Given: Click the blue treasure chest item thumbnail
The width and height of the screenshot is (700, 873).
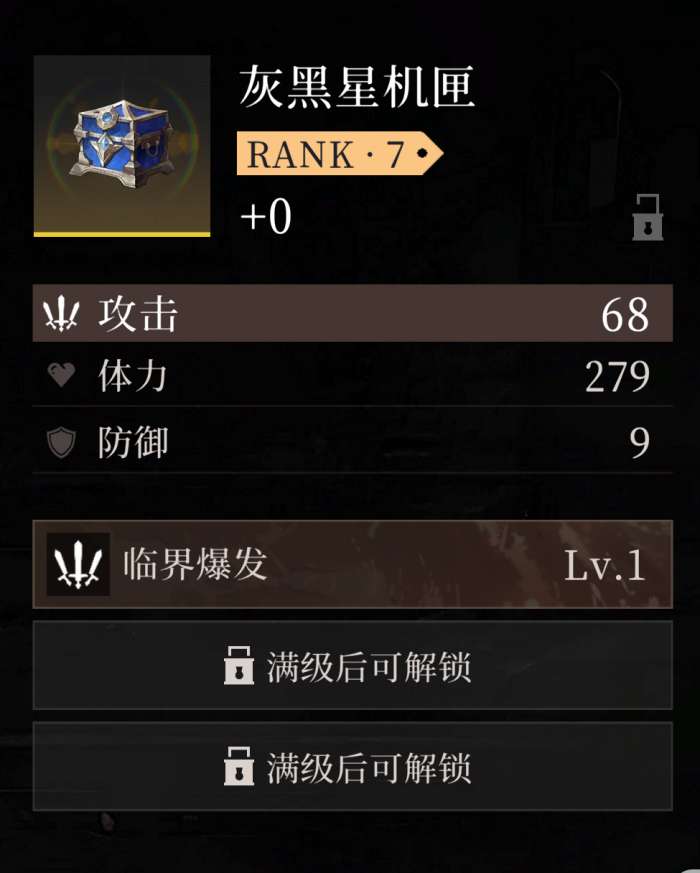Looking at the screenshot, I should pyautogui.click(x=122, y=146).
